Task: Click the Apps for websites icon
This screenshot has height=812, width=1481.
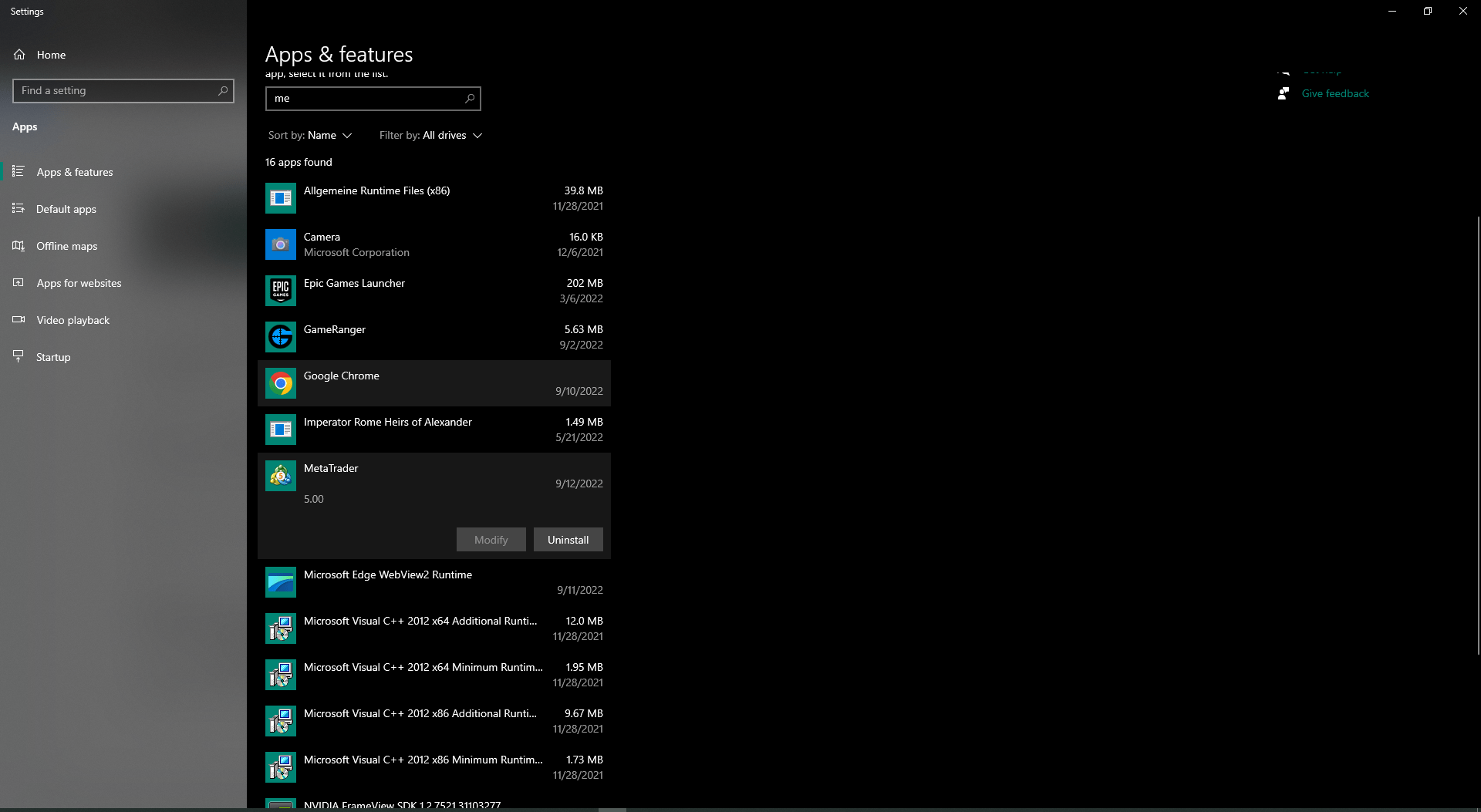Action: click(x=19, y=283)
